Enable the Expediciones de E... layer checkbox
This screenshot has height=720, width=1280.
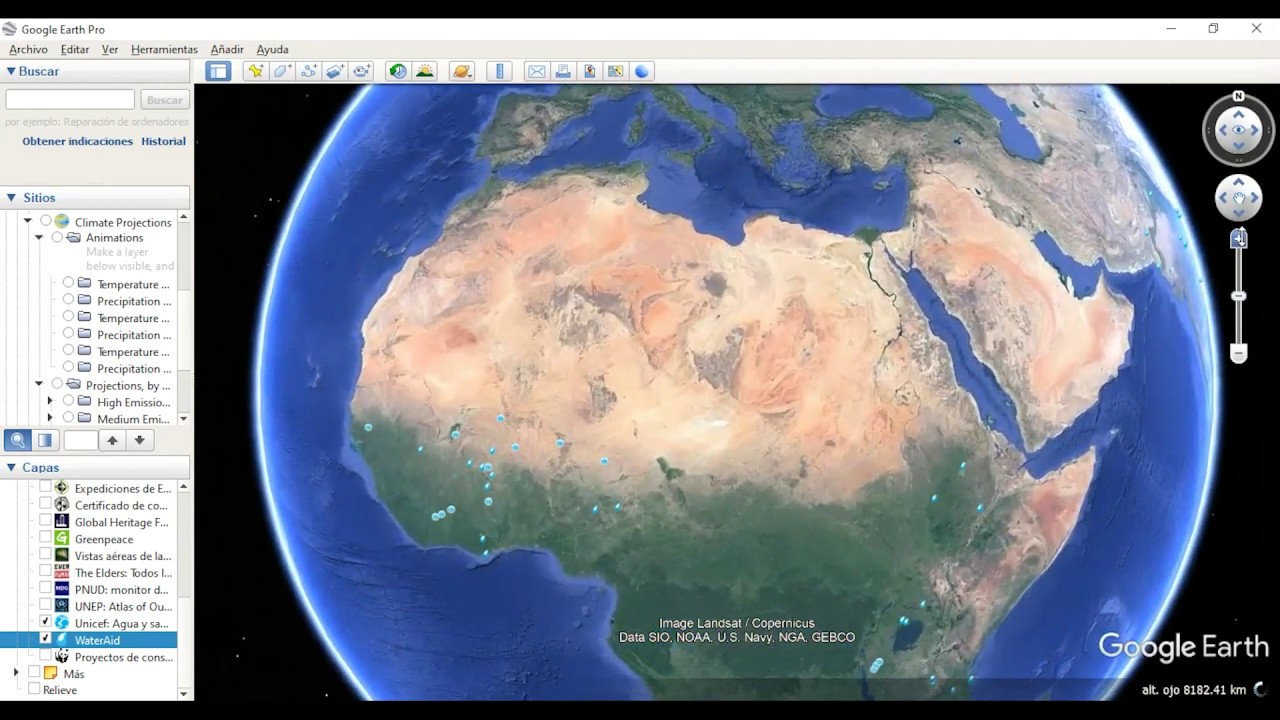[x=45, y=488]
